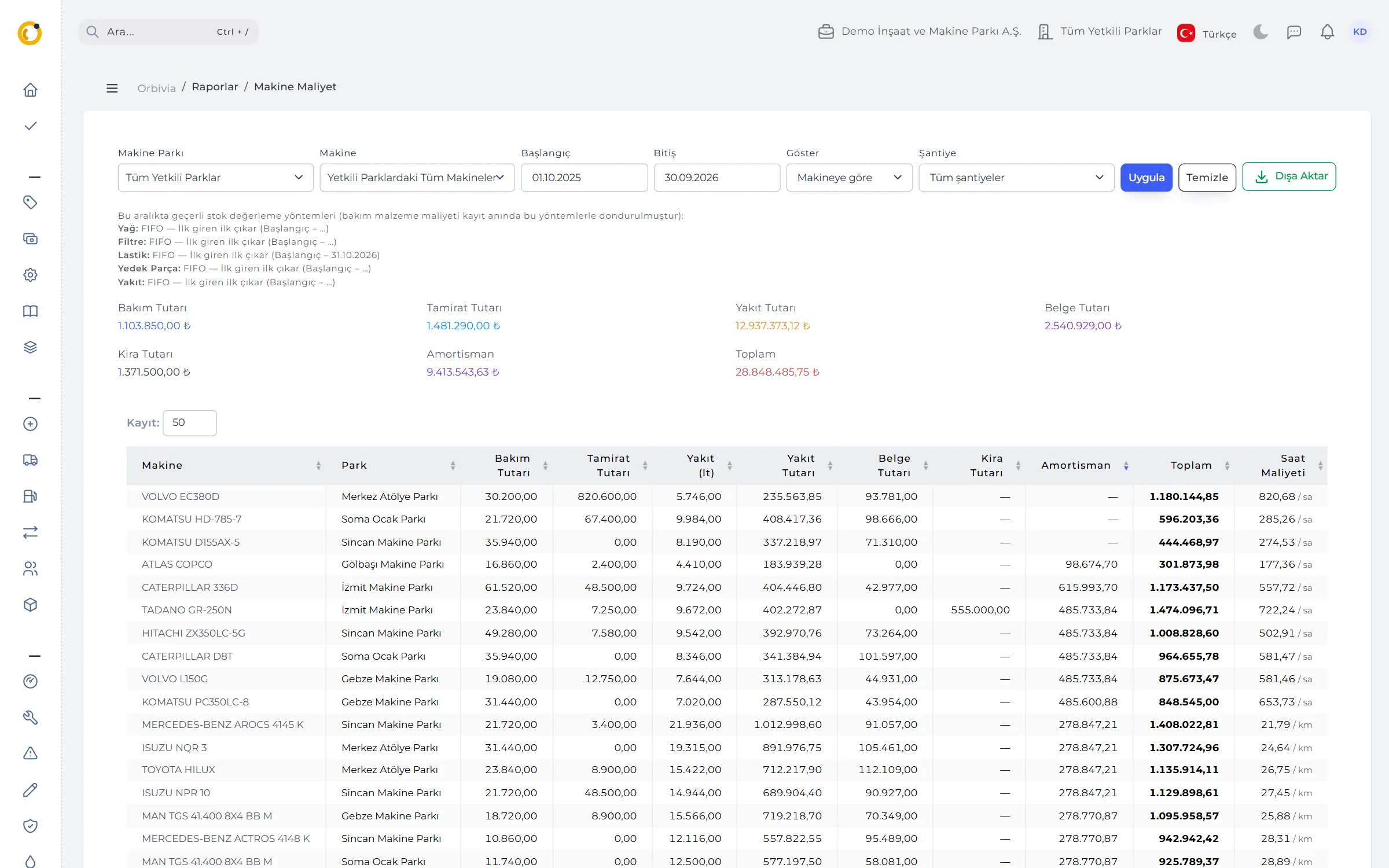Screen dimensions: 1389x868
Task: Click the checkmark icon in sidebar
Action: (x=30, y=126)
